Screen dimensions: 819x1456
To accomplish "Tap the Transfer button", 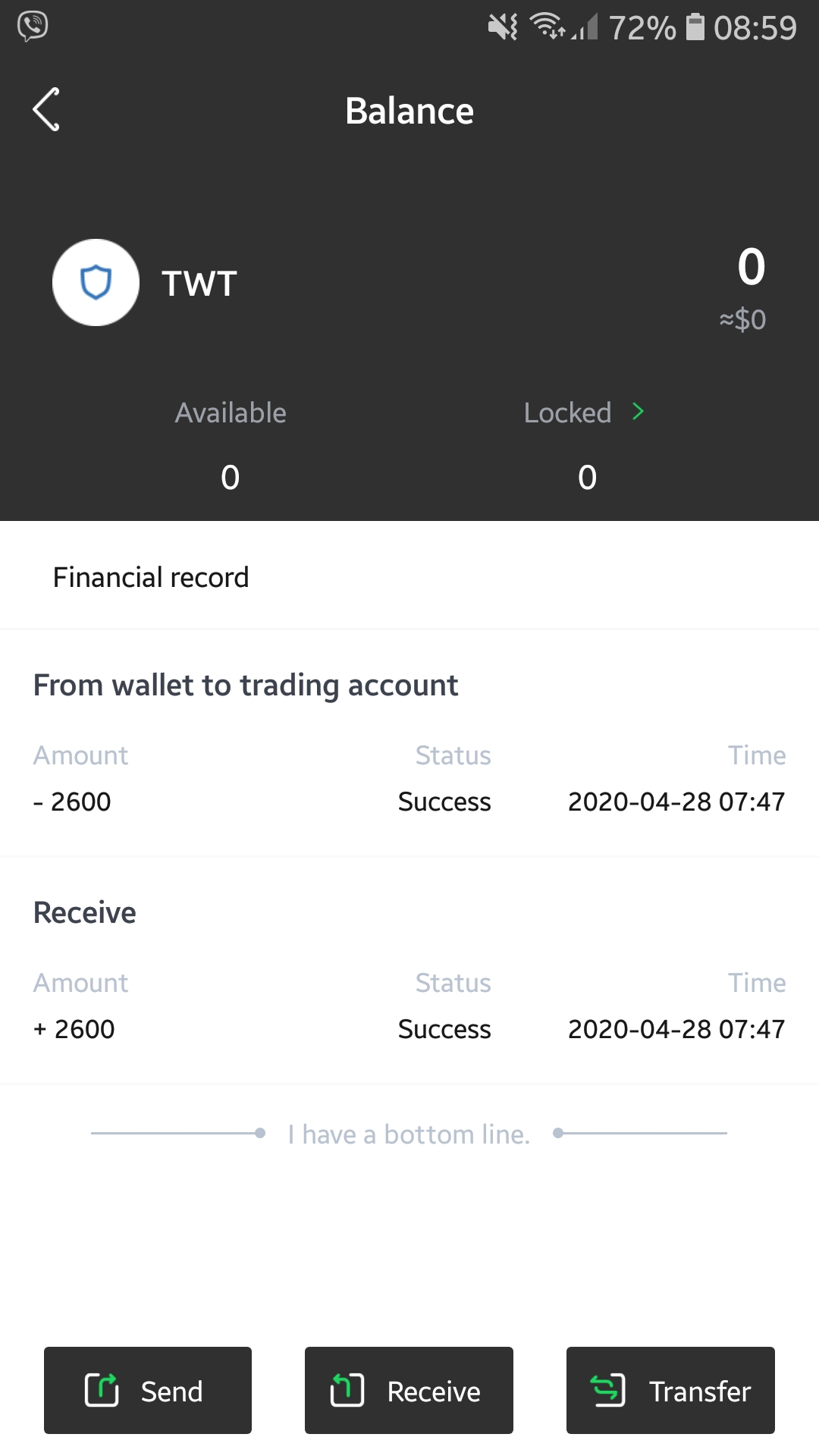I will pos(670,1391).
